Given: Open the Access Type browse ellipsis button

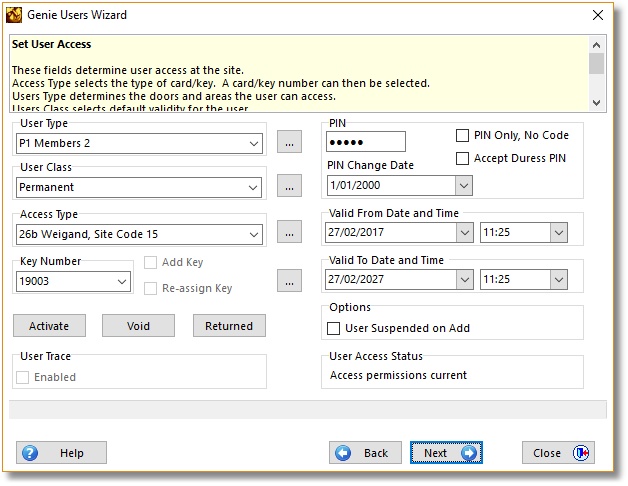Looking at the screenshot, I should pos(289,233).
